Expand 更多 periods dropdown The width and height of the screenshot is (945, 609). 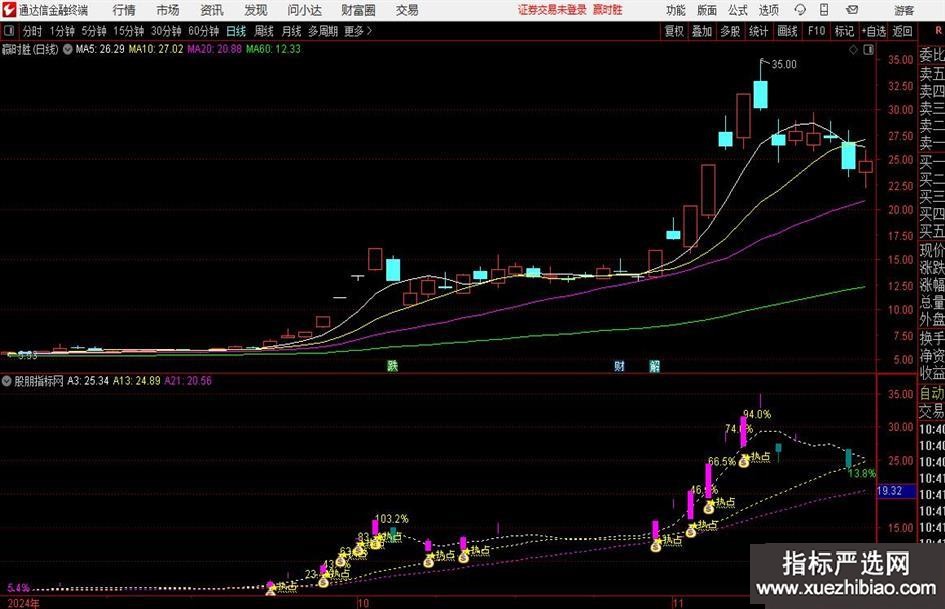[x=359, y=31]
